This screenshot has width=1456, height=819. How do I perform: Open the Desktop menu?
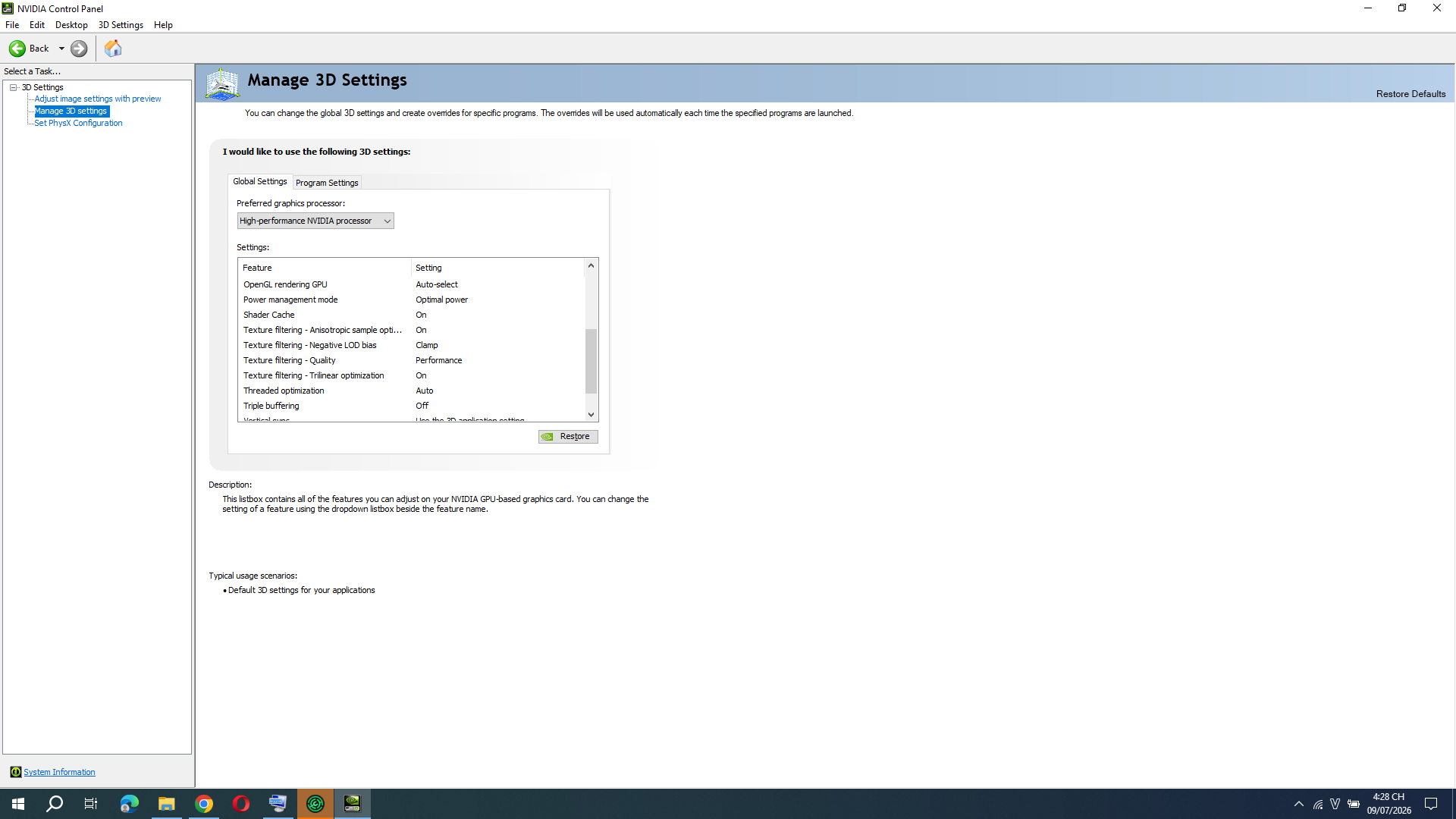click(71, 25)
